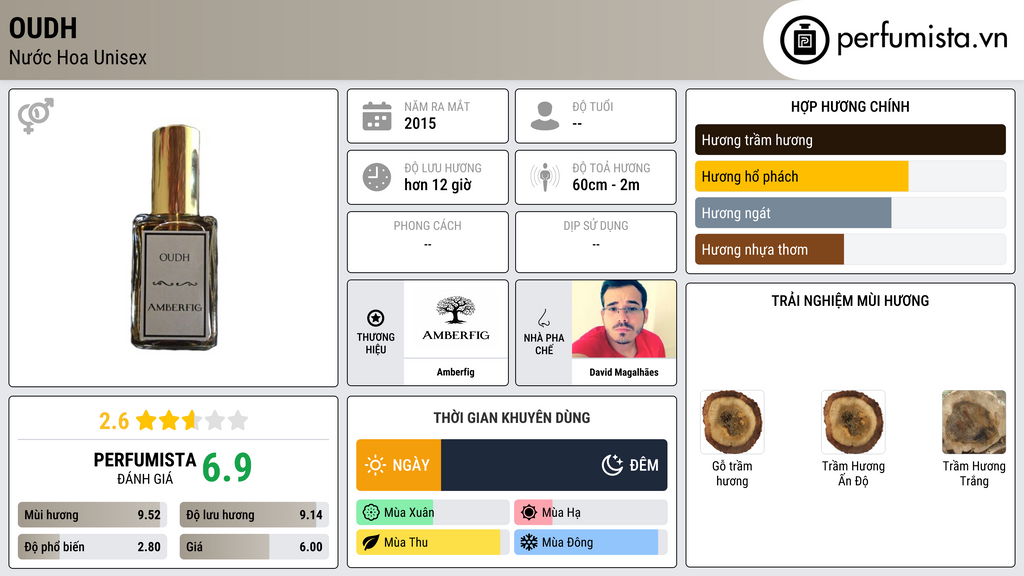Image resolution: width=1024 pixels, height=576 pixels.
Task: Click the calendar icon beside Năm ra mắt
Action: (x=377, y=116)
